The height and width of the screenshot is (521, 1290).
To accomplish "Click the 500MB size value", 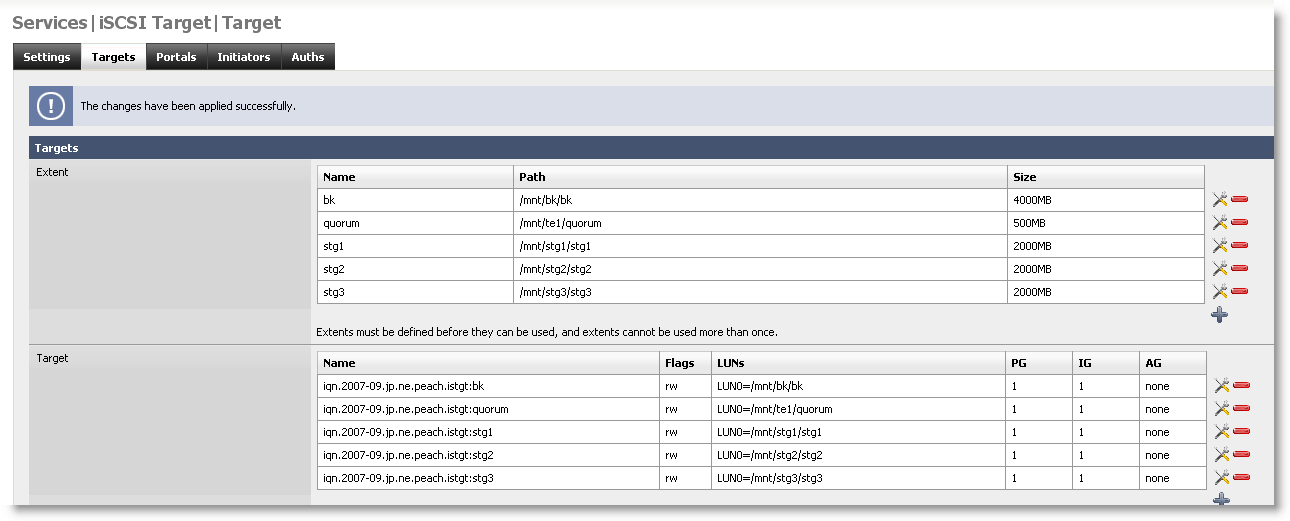I will (x=1029, y=223).
